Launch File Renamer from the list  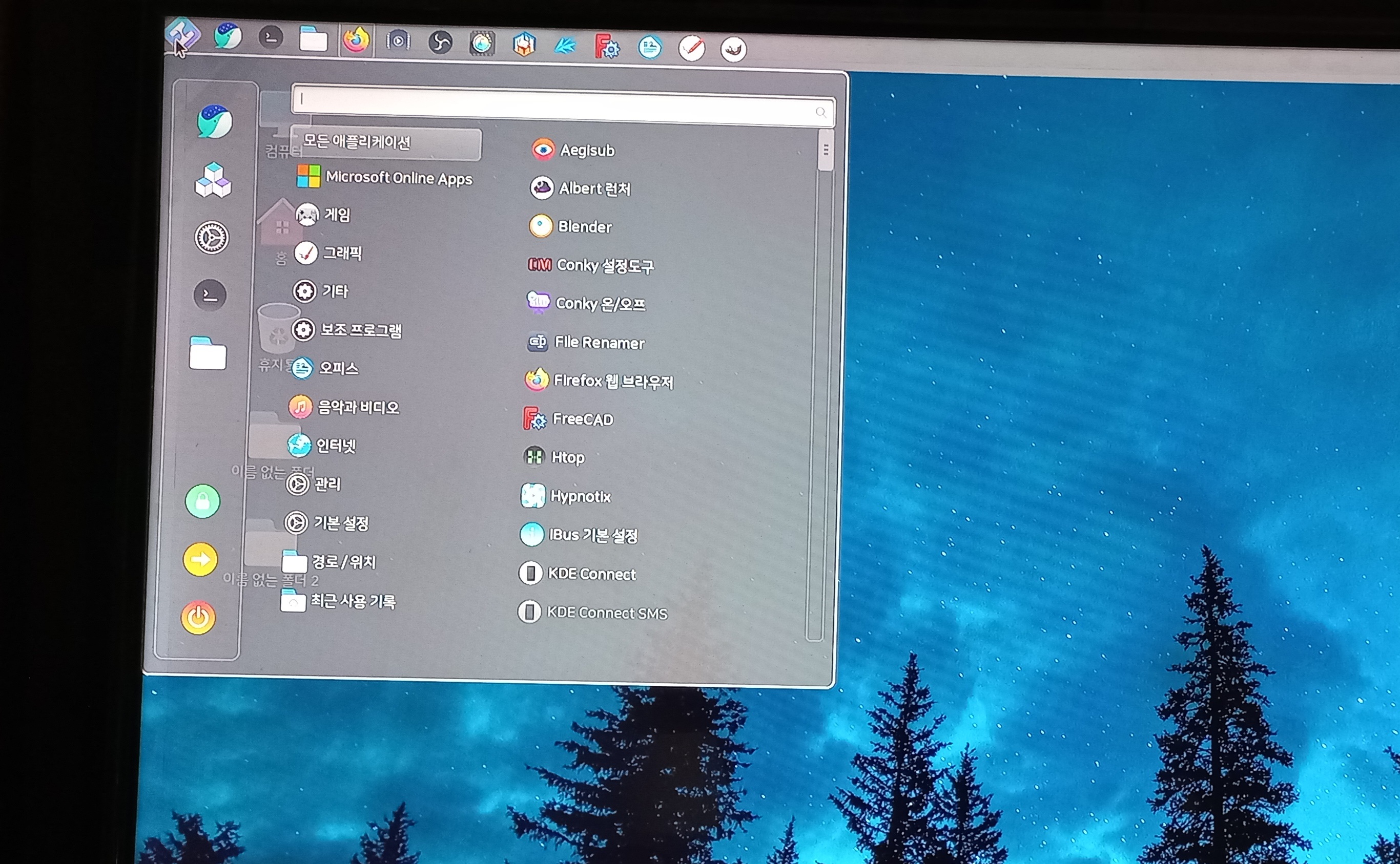pos(585,342)
